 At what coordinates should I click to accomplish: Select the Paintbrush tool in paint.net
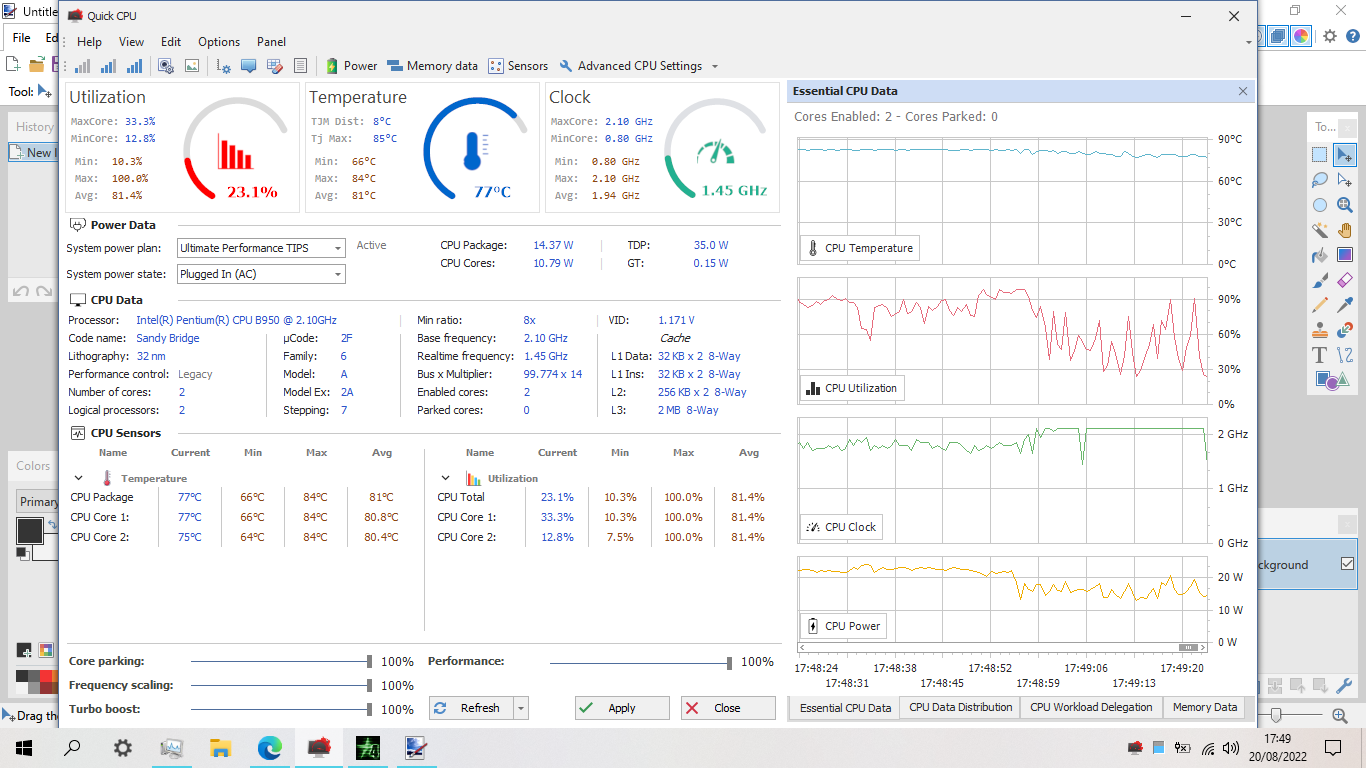click(x=1320, y=280)
